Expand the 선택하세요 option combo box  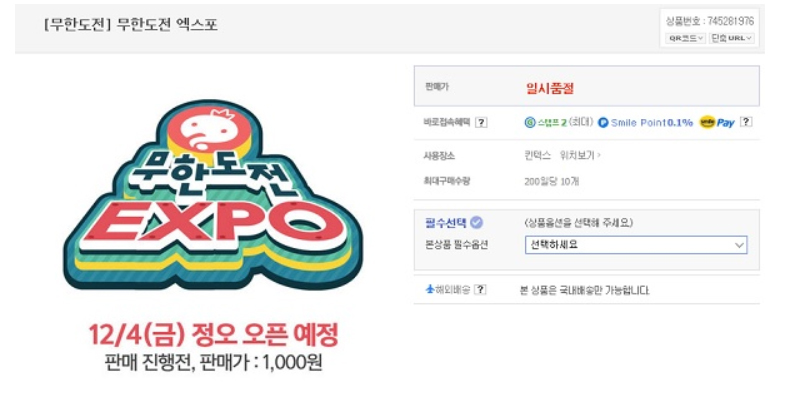[x=636, y=245]
